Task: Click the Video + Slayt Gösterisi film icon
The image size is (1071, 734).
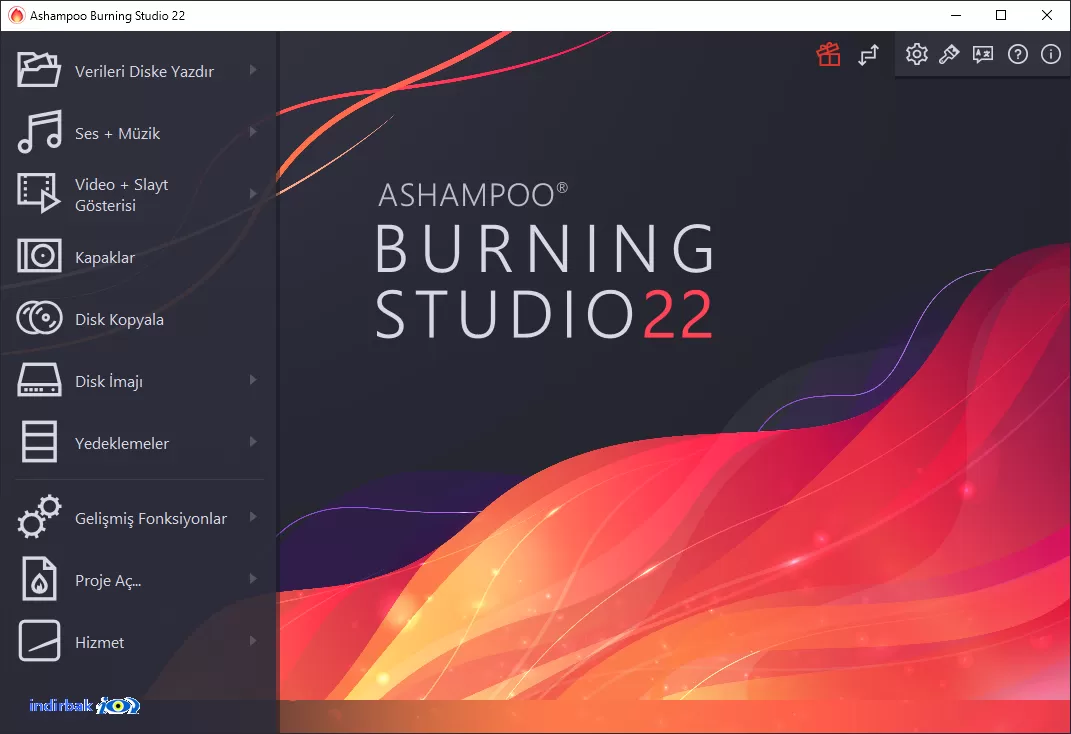Action: 39,193
